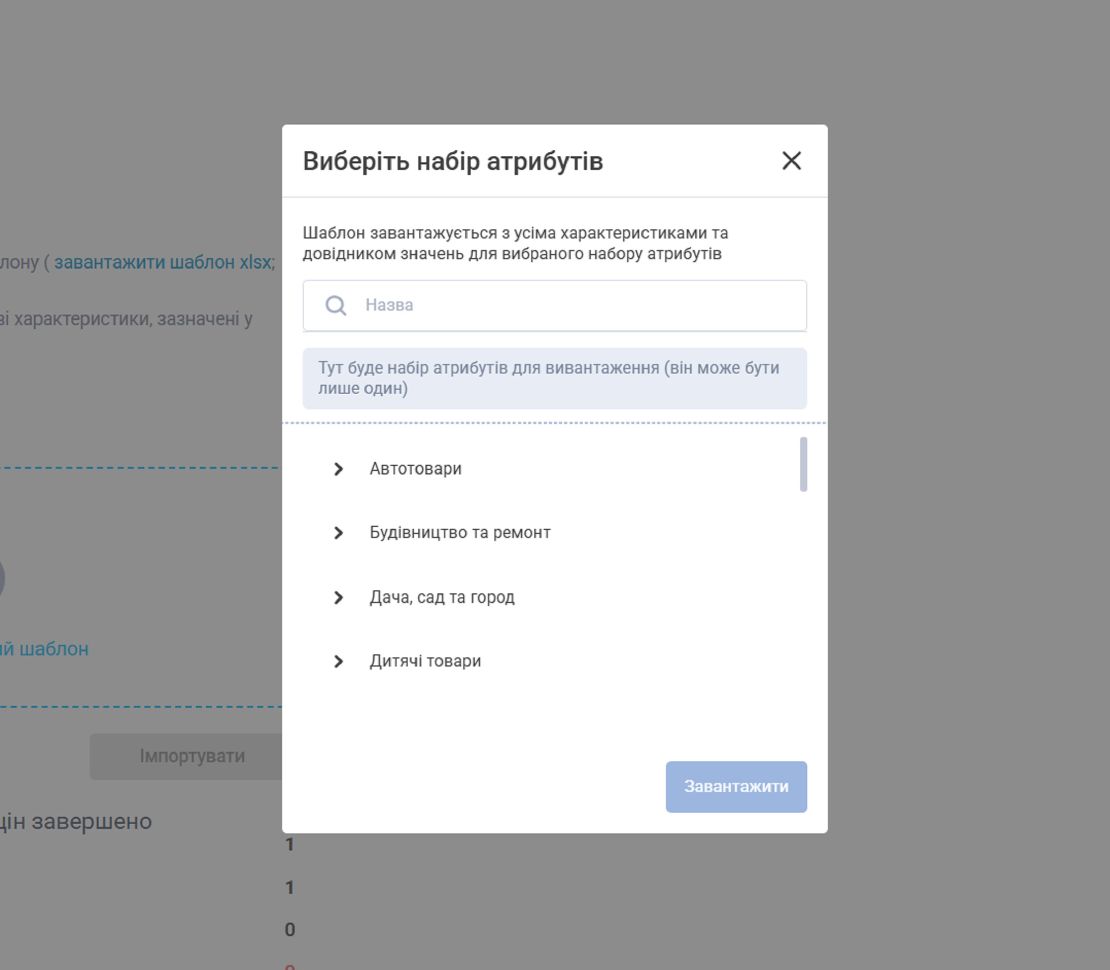Expand the Автотовари category chevron

338,469
